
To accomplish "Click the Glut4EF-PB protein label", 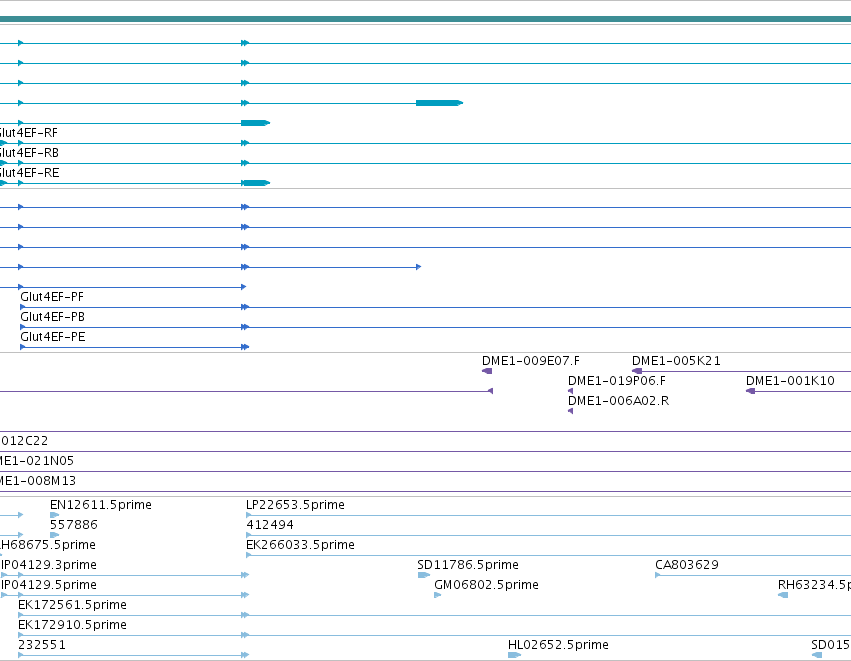I will tap(53, 317).
